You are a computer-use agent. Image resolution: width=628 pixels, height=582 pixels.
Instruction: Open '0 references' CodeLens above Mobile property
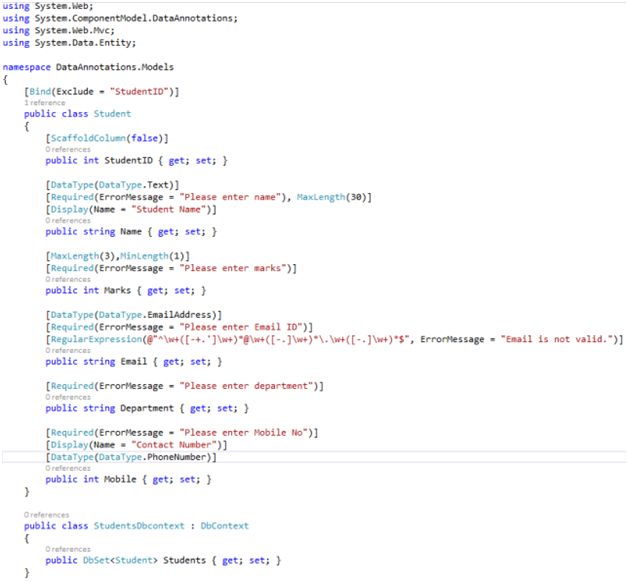[68, 468]
